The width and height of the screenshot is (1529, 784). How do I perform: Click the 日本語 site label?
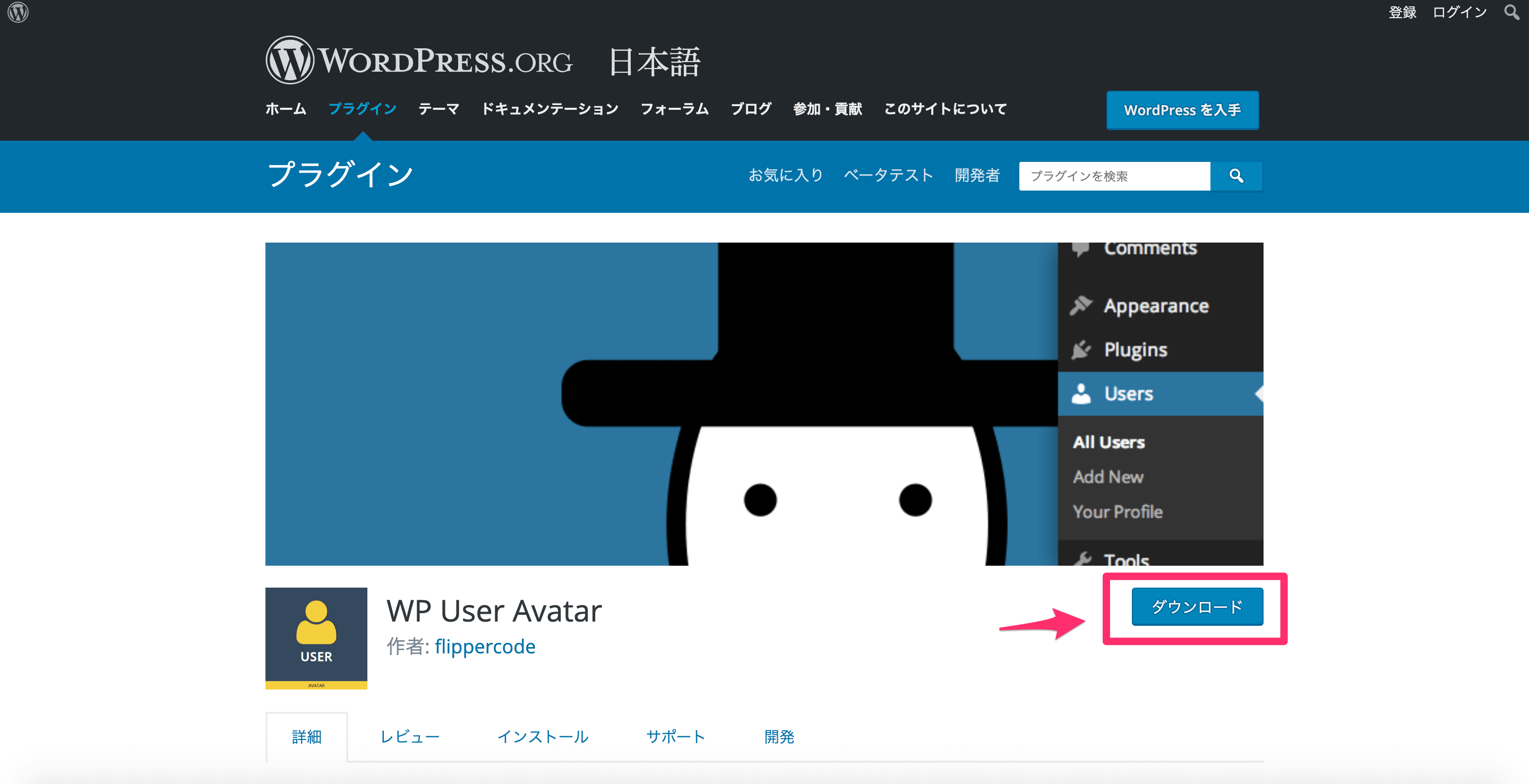(655, 62)
